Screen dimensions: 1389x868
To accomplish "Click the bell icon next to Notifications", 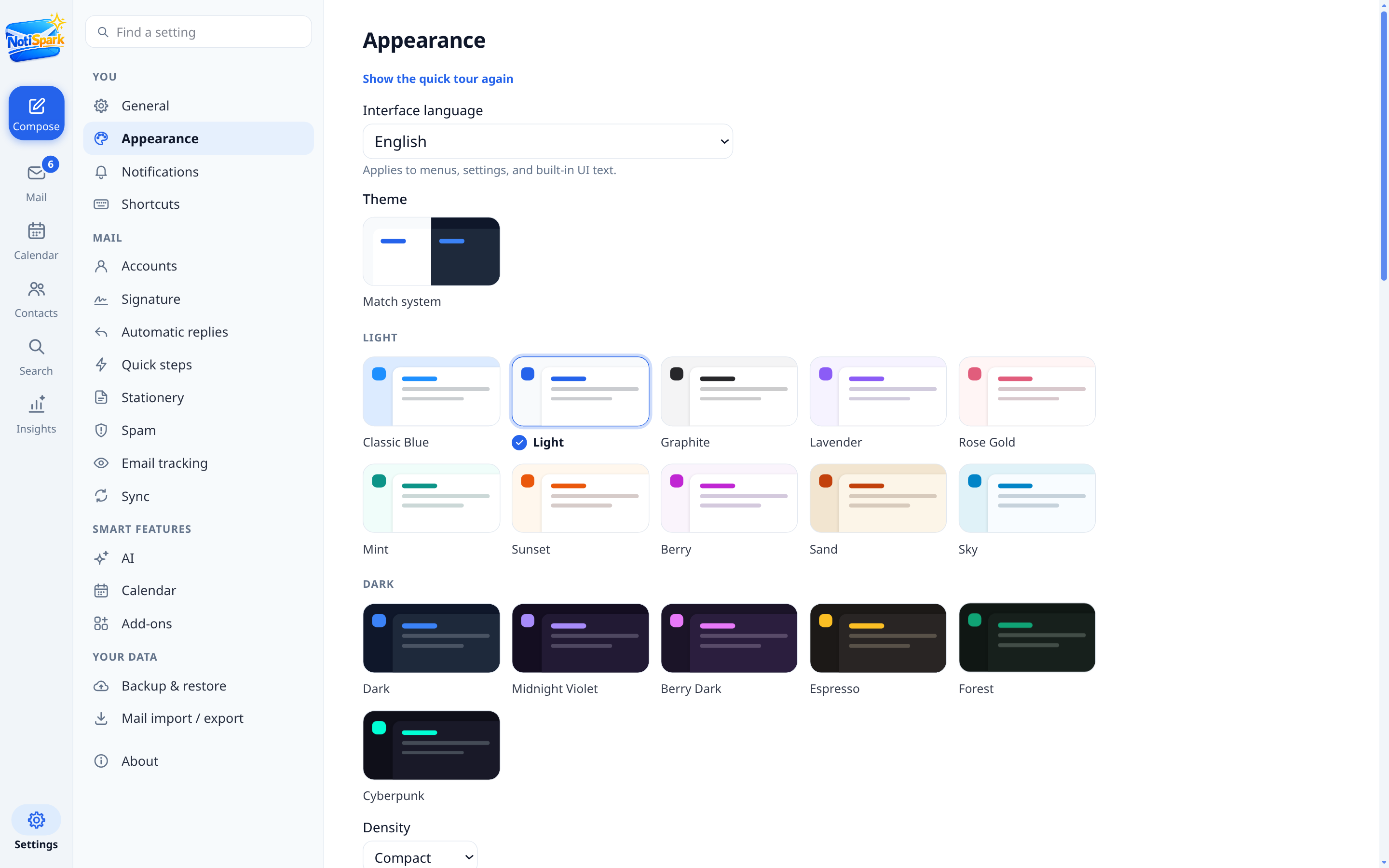I will [x=101, y=172].
